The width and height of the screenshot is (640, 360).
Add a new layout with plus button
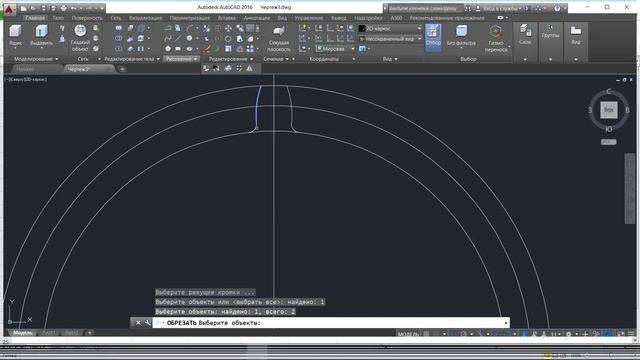pyautogui.click(x=90, y=333)
